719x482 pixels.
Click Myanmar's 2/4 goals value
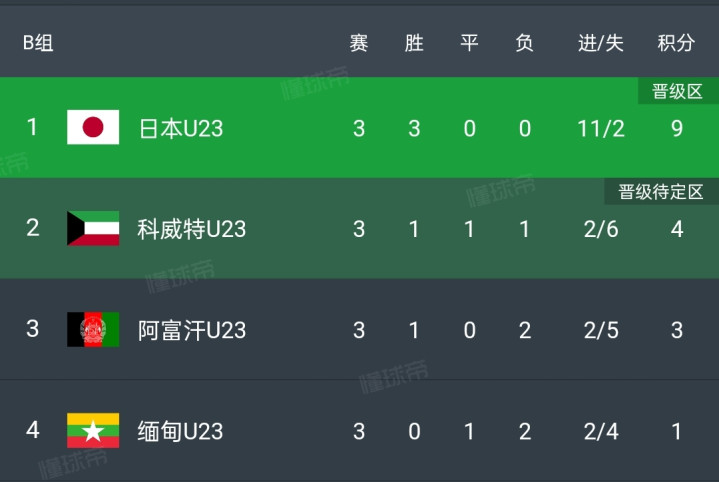pos(601,432)
